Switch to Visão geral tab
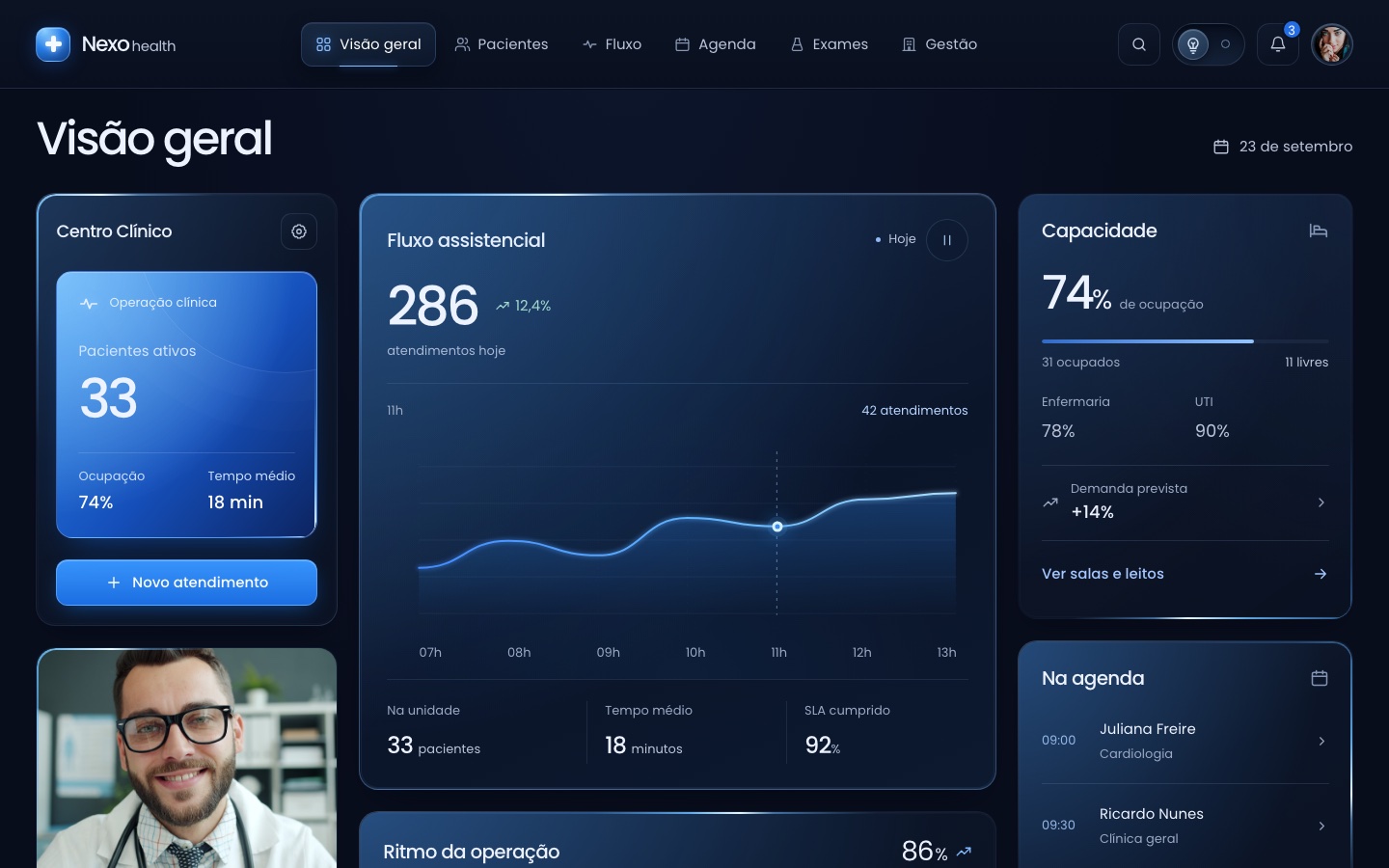Screen dimensions: 1389x868 (368, 44)
